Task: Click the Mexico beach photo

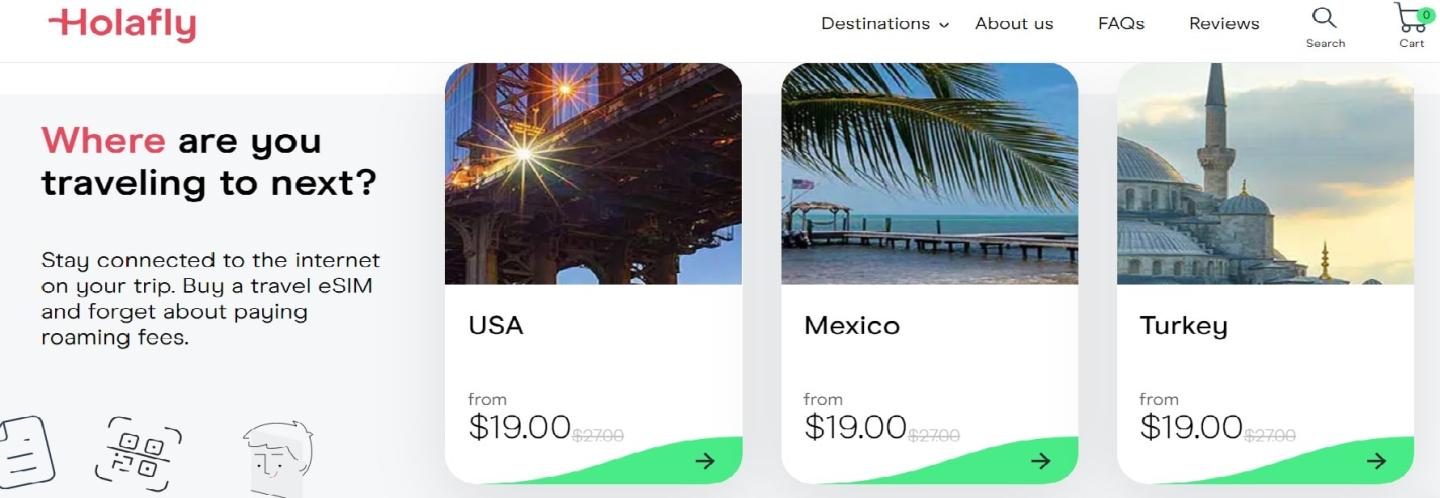Action: tap(929, 174)
